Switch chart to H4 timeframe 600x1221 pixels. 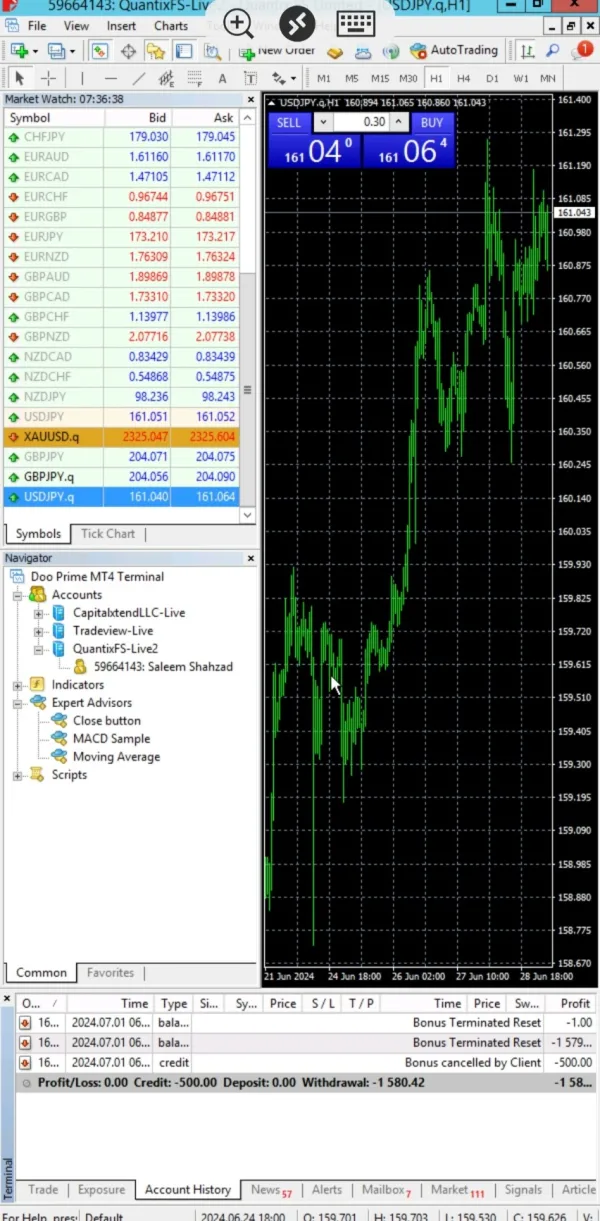463,78
